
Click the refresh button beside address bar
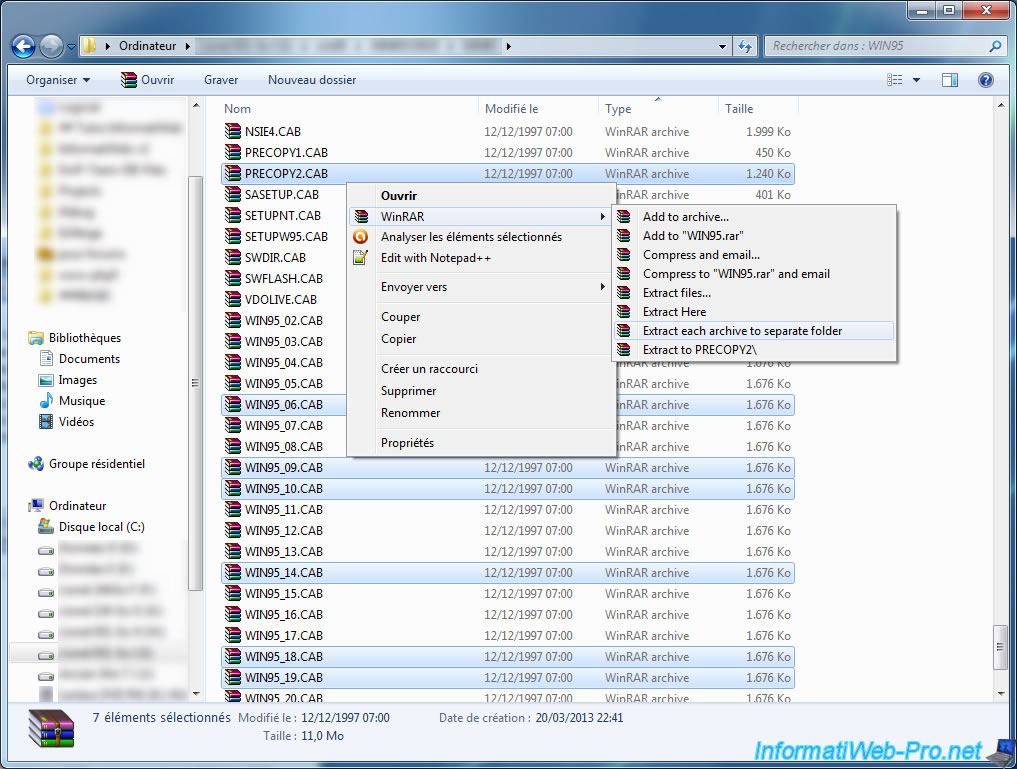pyautogui.click(x=745, y=46)
